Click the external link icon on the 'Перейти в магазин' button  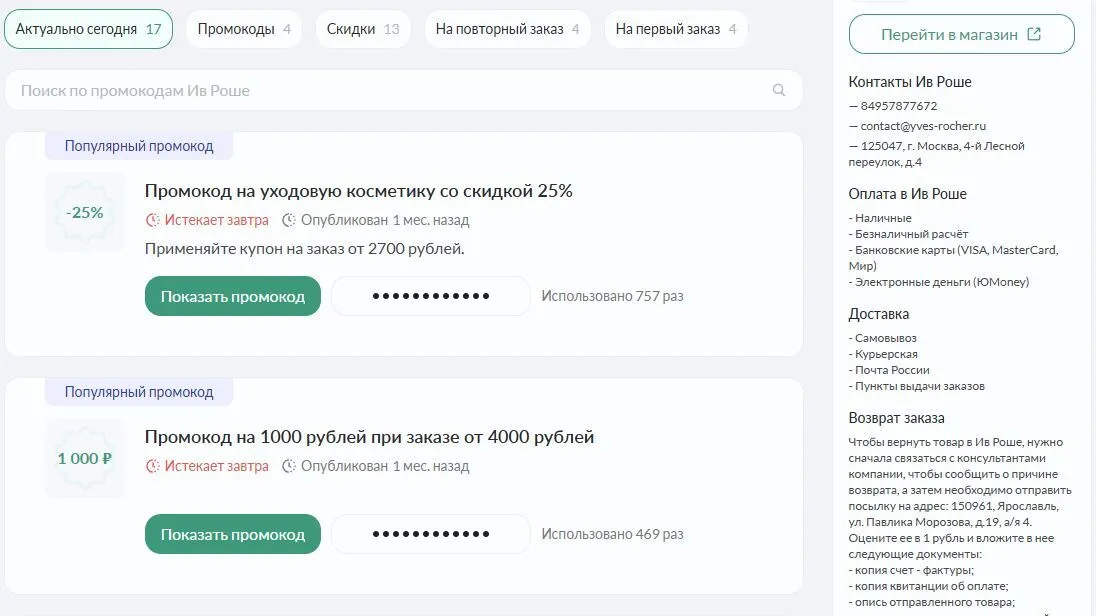click(x=1034, y=34)
